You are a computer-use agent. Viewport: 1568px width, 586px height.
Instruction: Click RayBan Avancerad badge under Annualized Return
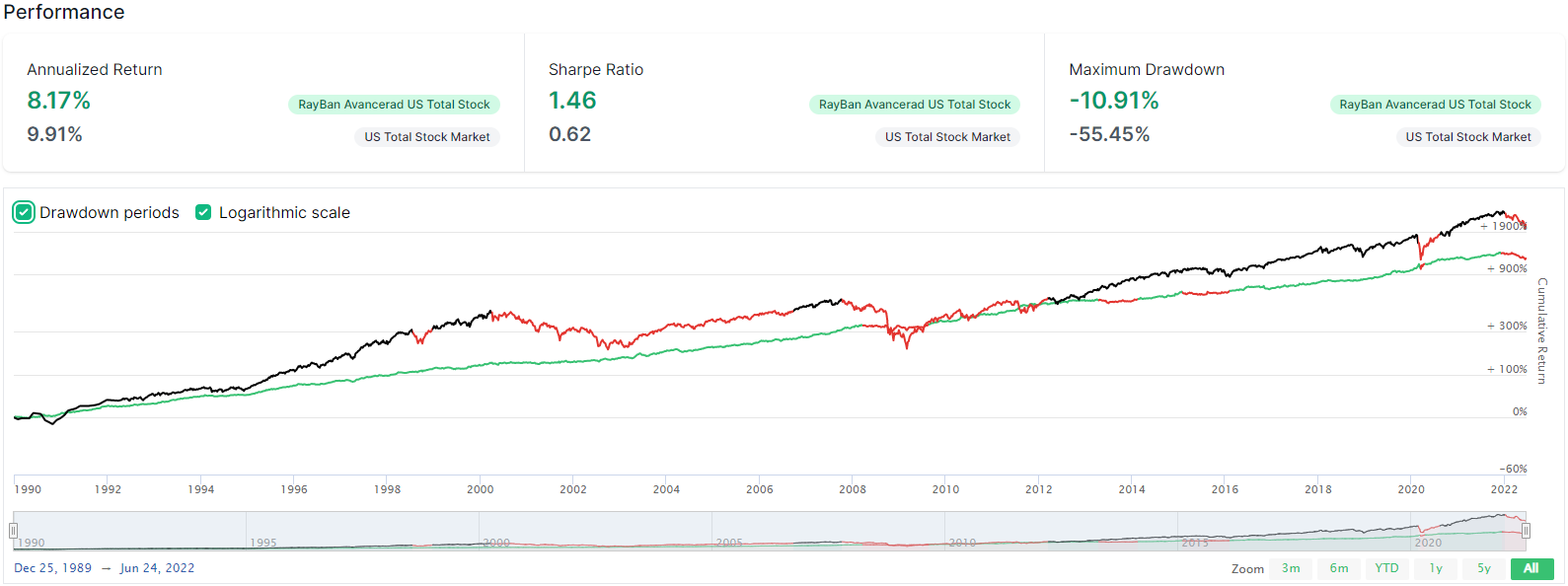click(394, 105)
